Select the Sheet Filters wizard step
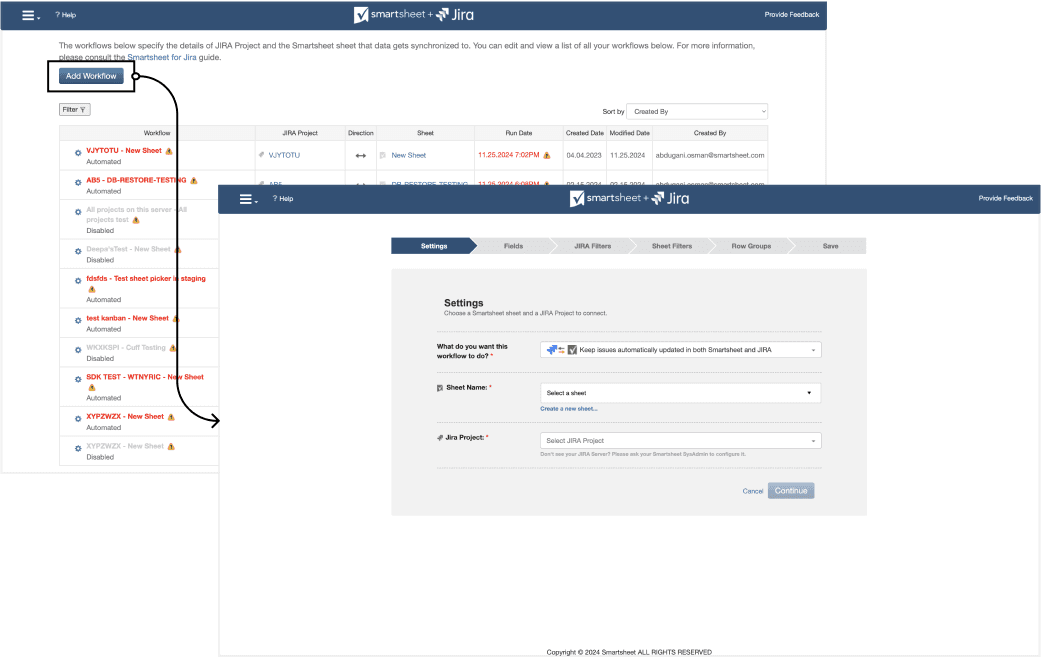This screenshot has height=657, width=1041. [672, 246]
